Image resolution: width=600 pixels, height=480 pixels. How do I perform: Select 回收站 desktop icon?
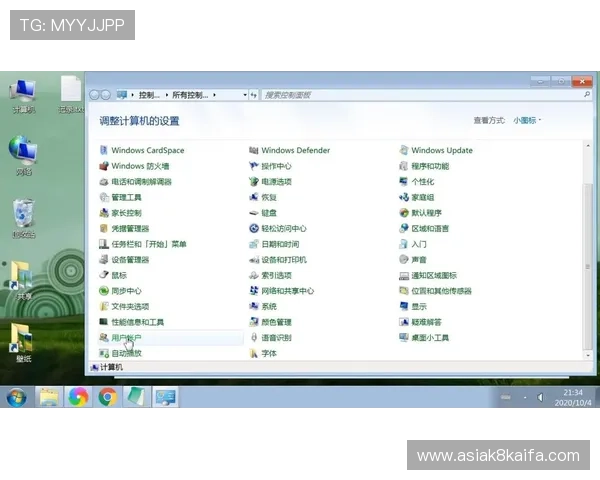pos(23,218)
